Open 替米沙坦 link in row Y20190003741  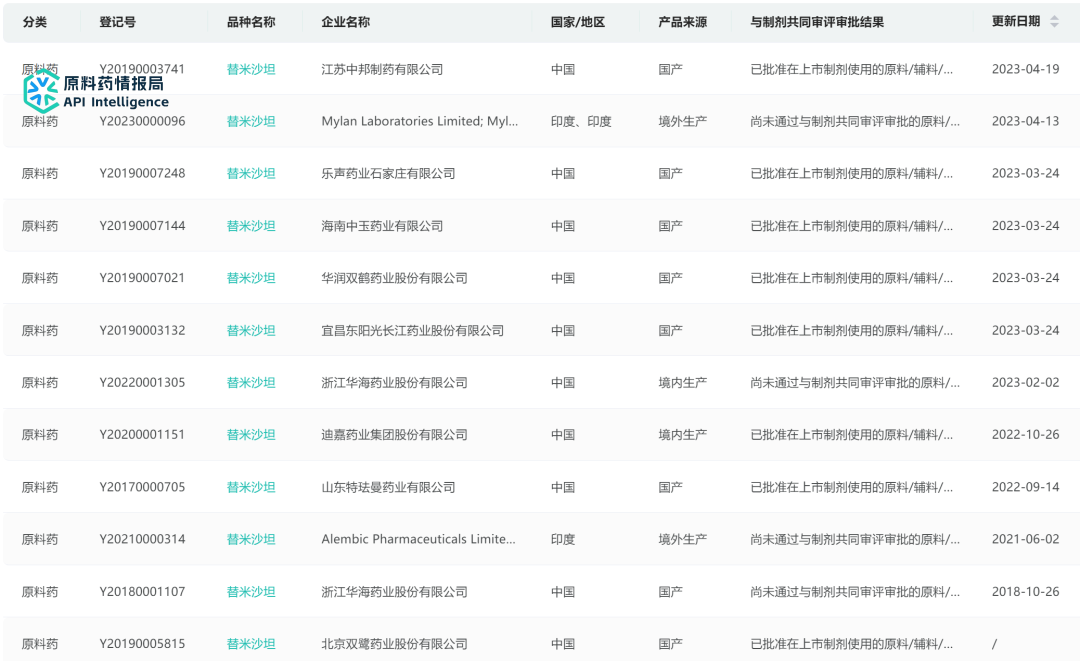pos(251,69)
